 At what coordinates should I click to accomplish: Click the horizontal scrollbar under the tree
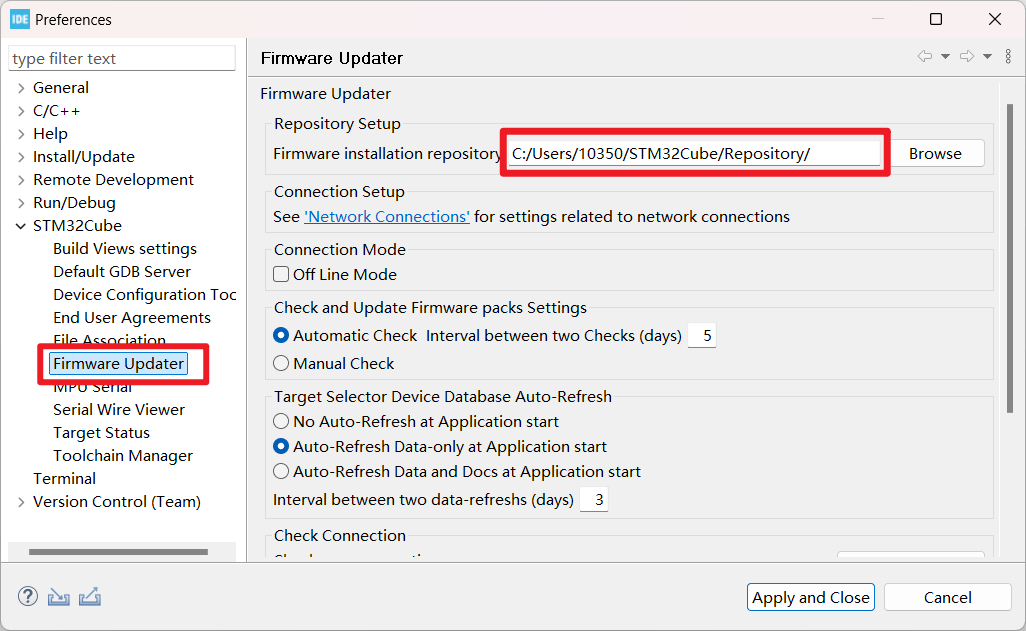pos(118,552)
